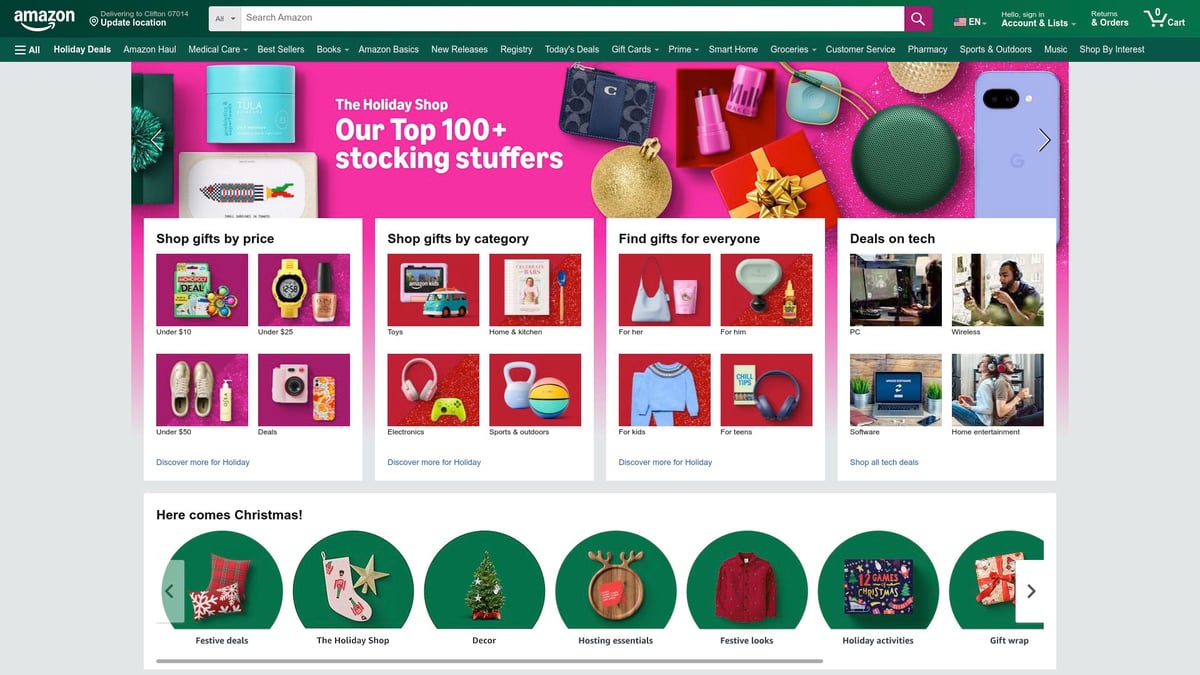Click into the Search Amazon field
This screenshot has width=1200, height=675.
[x=573, y=18]
